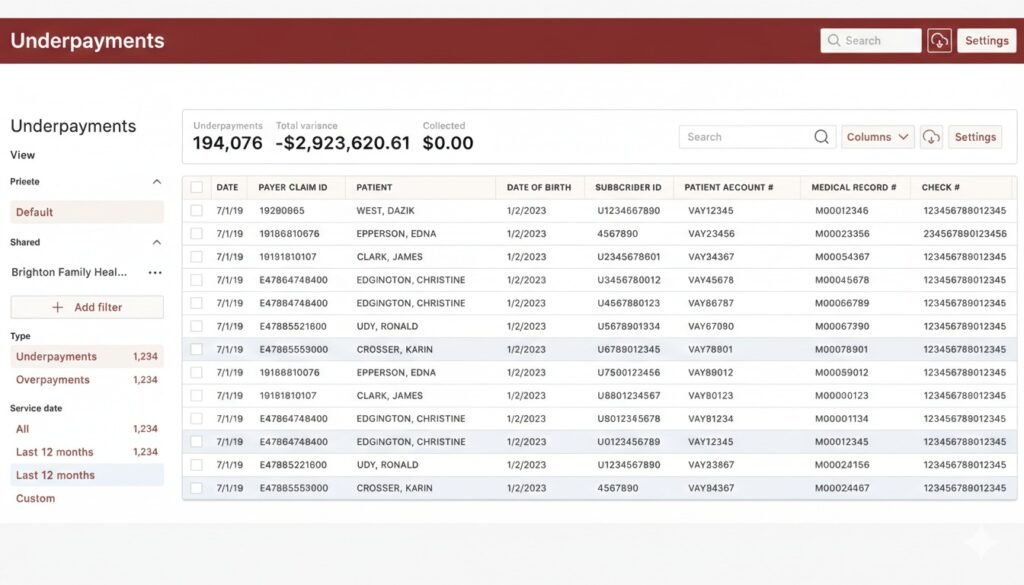Click Settings button in the top header

[986, 41]
